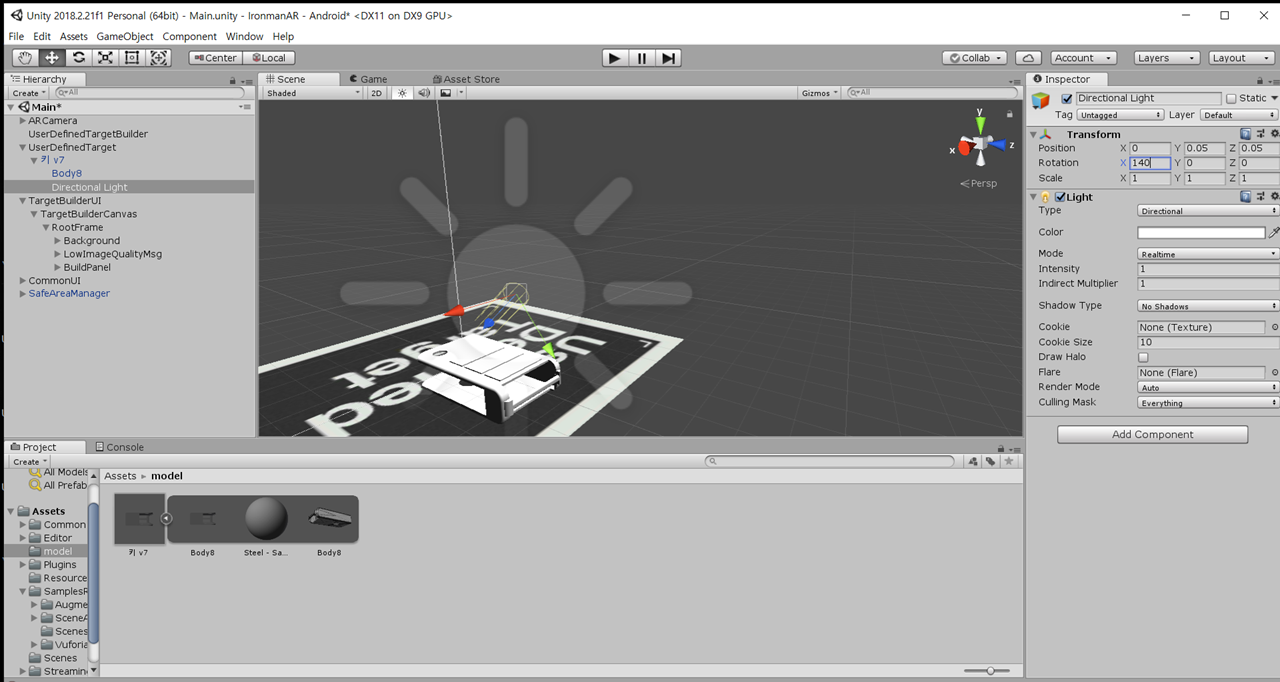The width and height of the screenshot is (1280, 682).
Task: Click the scene orientation gizmo
Action: pyautogui.click(x=980, y=145)
